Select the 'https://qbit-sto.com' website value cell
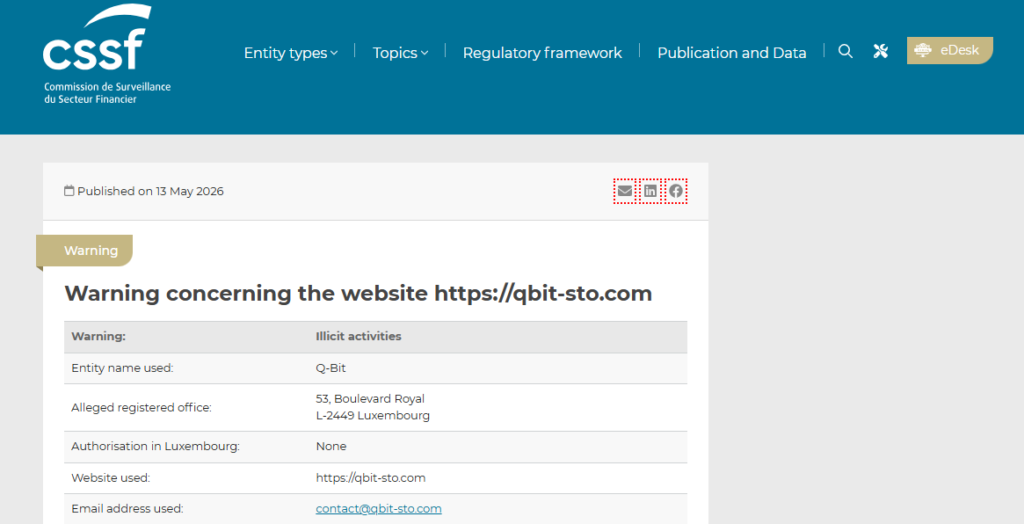Image resolution: width=1024 pixels, height=524 pixels. pos(370,478)
